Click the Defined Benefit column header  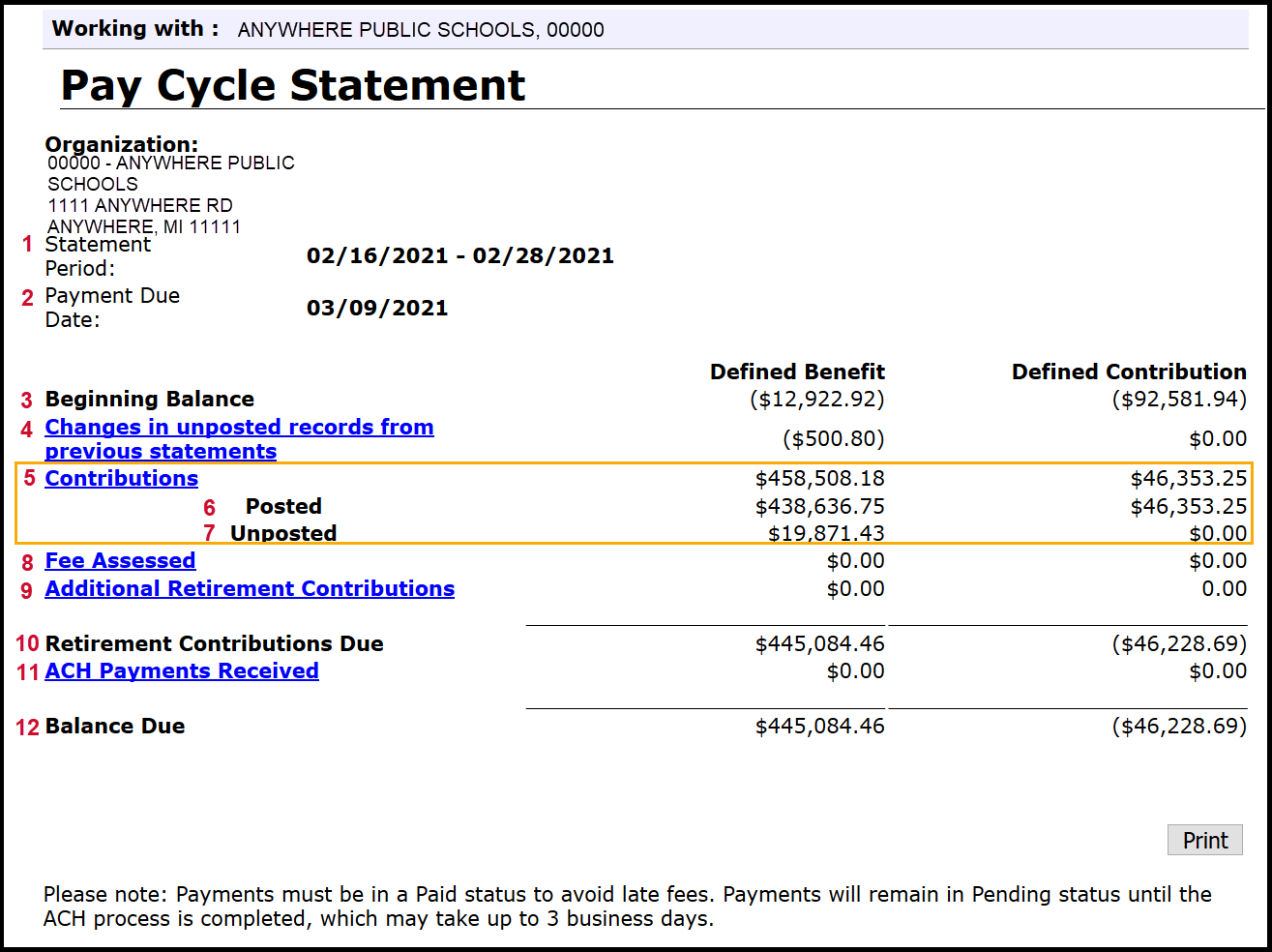tap(797, 372)
